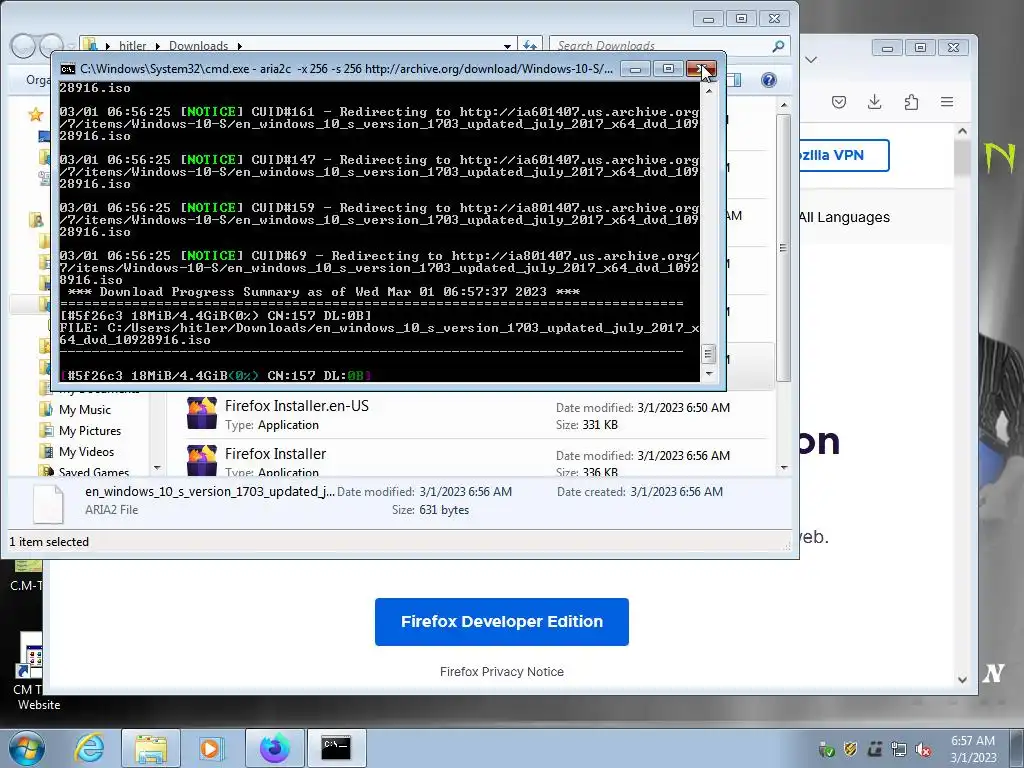Select My Pictures in navigation pane
This screenshot has height=768, width=1024.
(90, 430)
